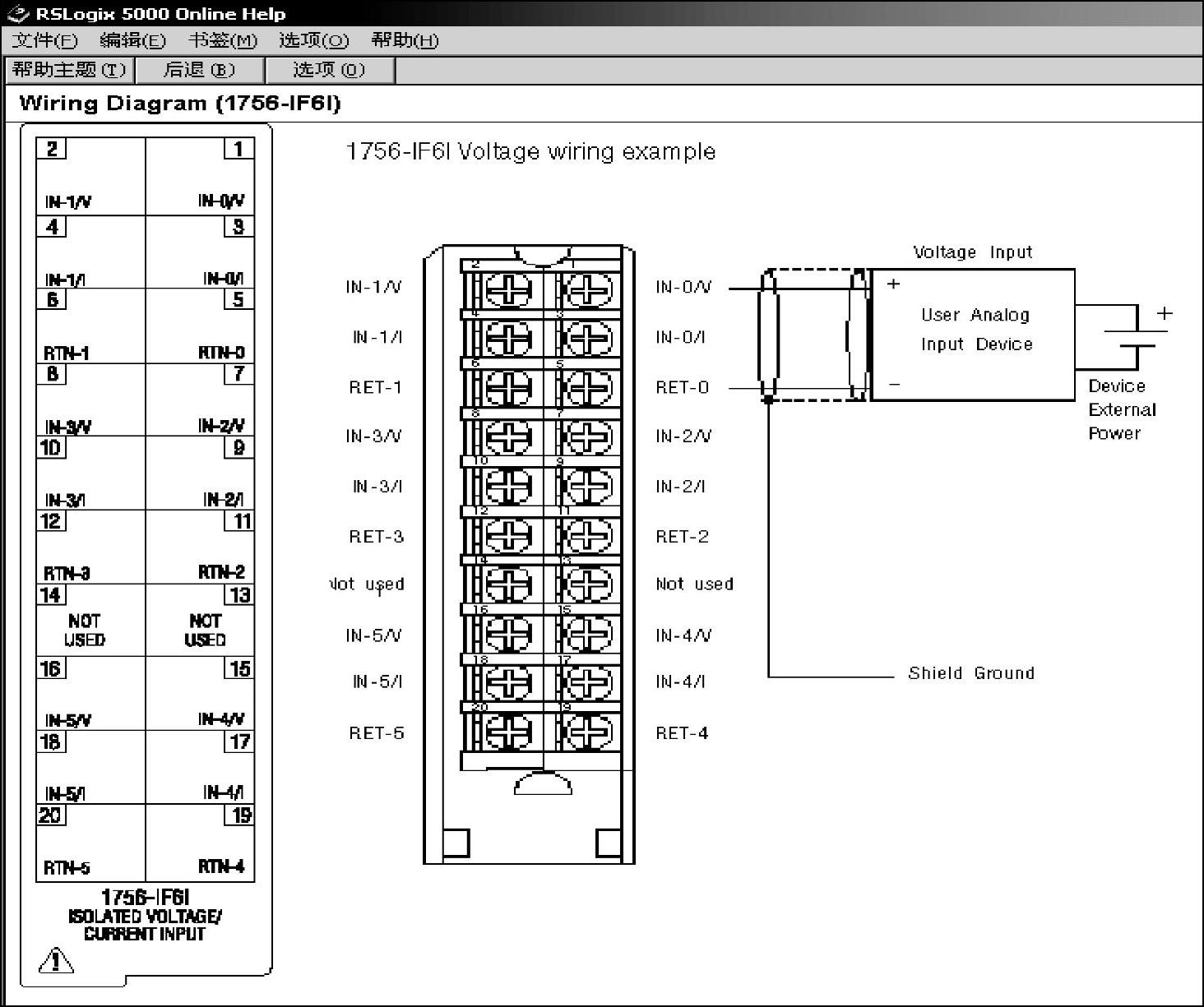The width and height of the screenshot is (1204, 1007).
Task: Click the terminal 14 NOT USED cell
Action: [90, 621]
